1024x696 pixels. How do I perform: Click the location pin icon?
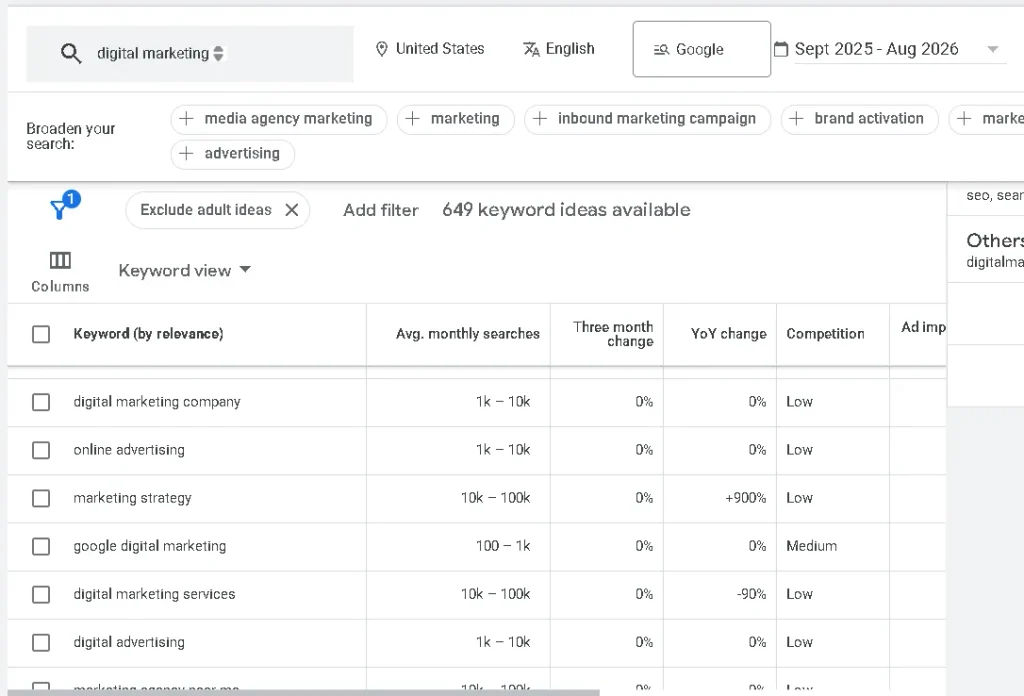pyautogui.click(x=382, y=49)
